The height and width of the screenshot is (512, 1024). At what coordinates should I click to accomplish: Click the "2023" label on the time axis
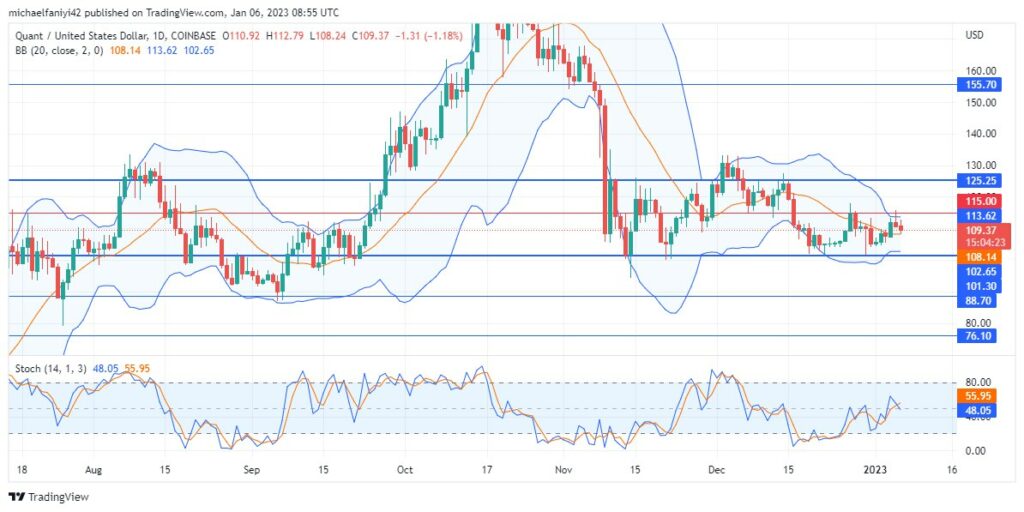pos(874,469)
